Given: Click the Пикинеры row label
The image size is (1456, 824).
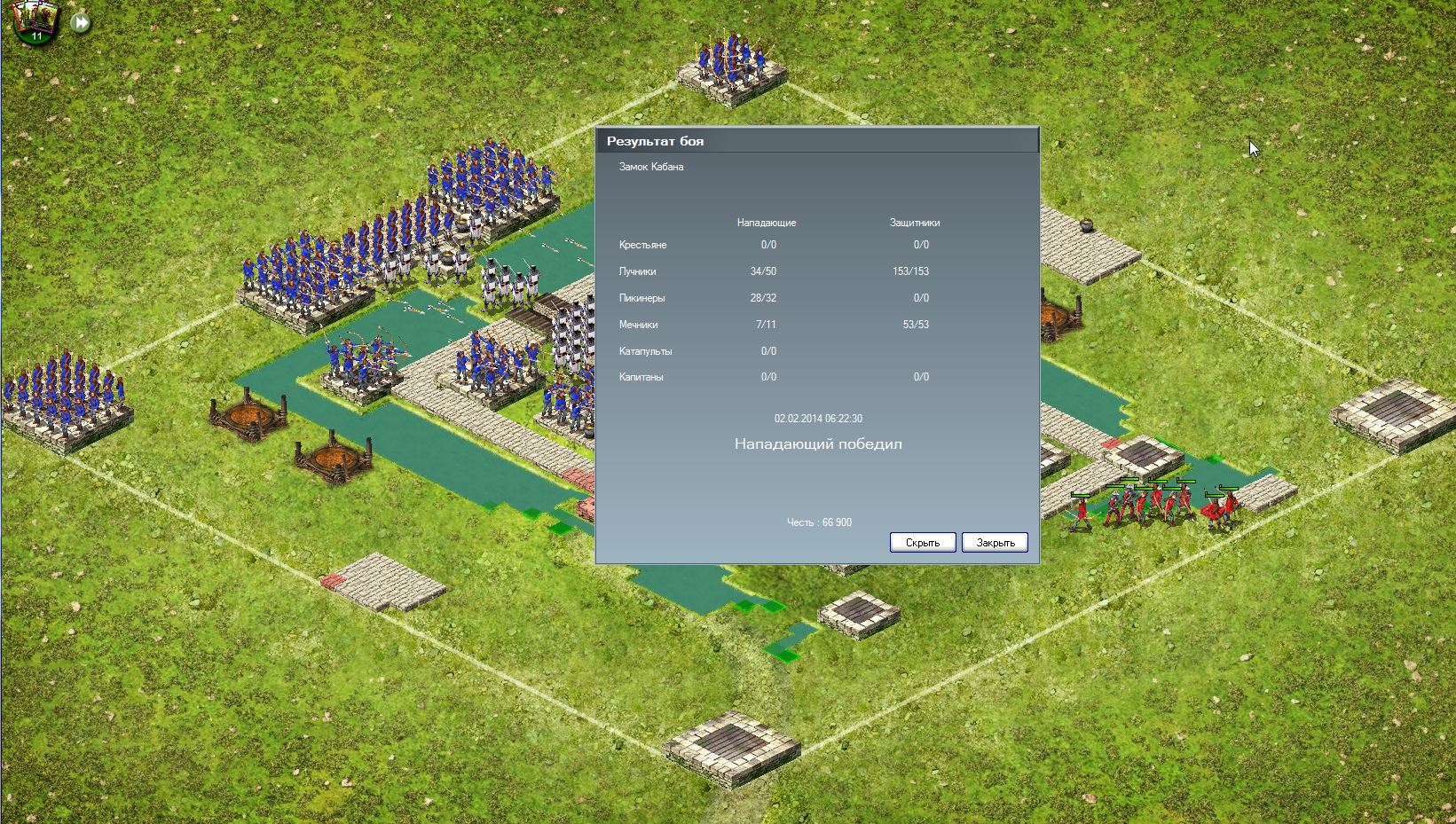Looking at the screenshot, I should tap(641, 298).
